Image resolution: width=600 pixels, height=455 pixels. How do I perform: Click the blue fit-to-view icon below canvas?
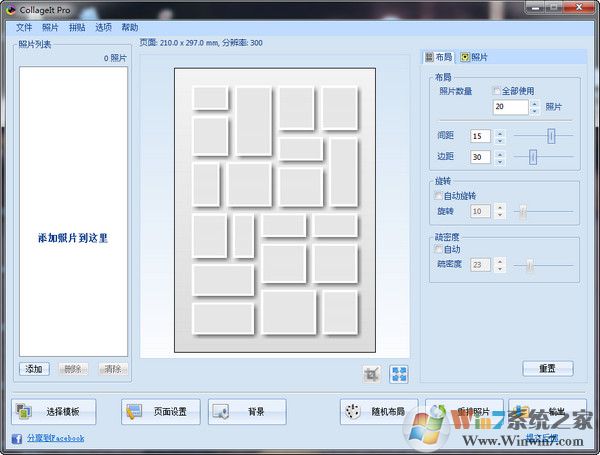pyautogui.click(x=399, y=374)
